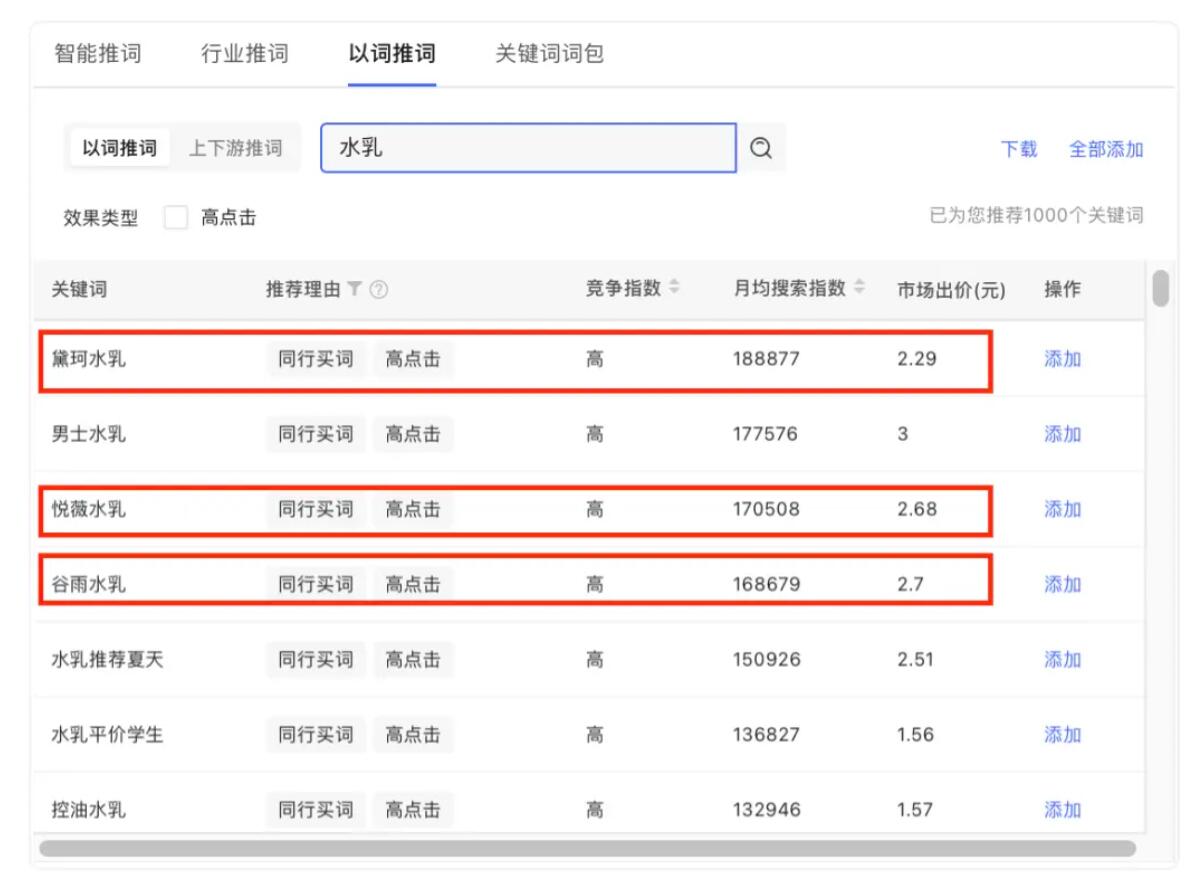This screenshot has height=888, width=1190.
Task: Click market bid value 1.56
Action: tap(915, 734)
